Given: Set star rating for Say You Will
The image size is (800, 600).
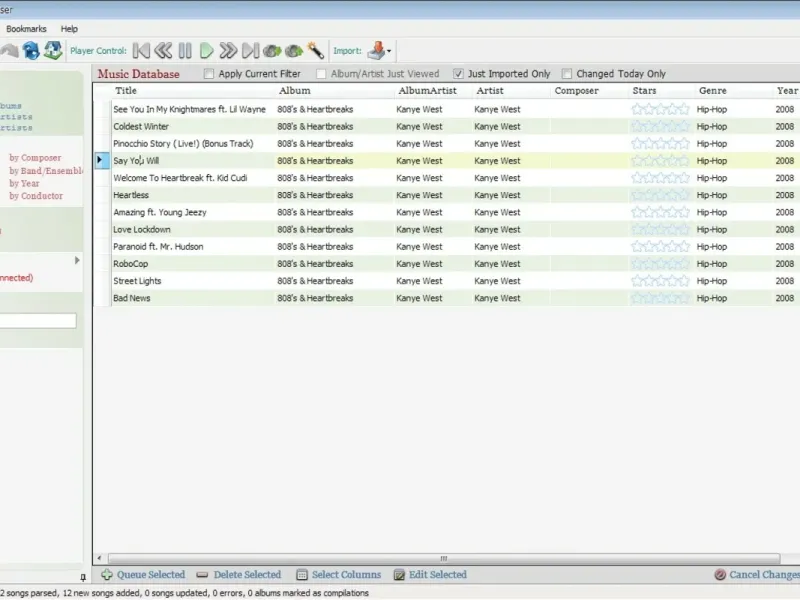Looking at the screenshot, I should (x=660, y=160).
